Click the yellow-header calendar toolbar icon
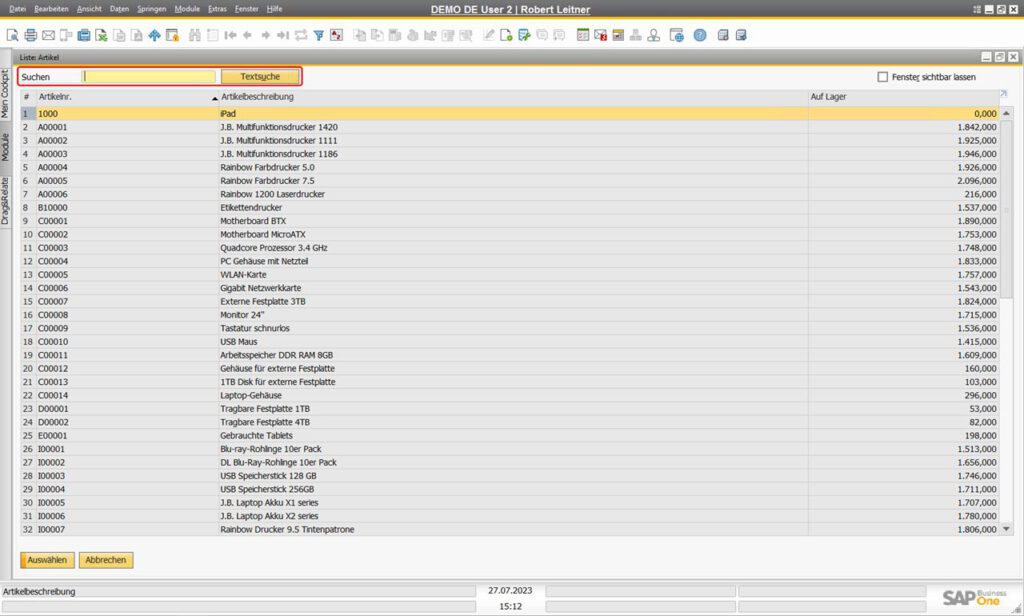1024x616 pixels. pyautogui.click(x=618, y=35)
